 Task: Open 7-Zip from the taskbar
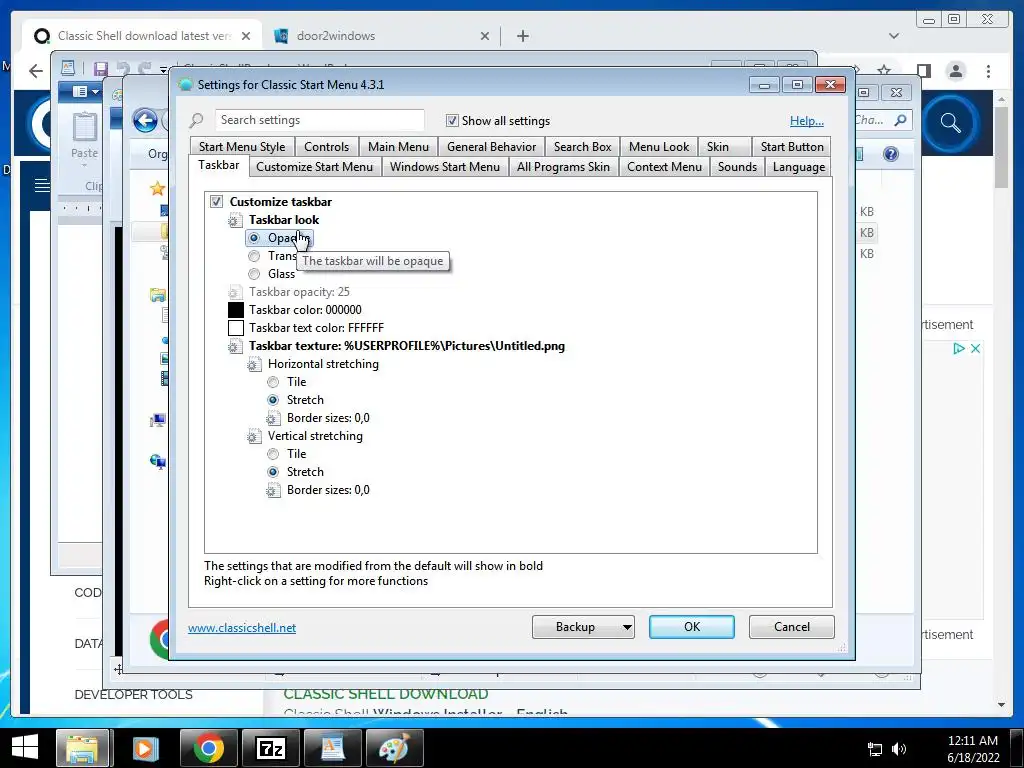click(x=270, y=748)
